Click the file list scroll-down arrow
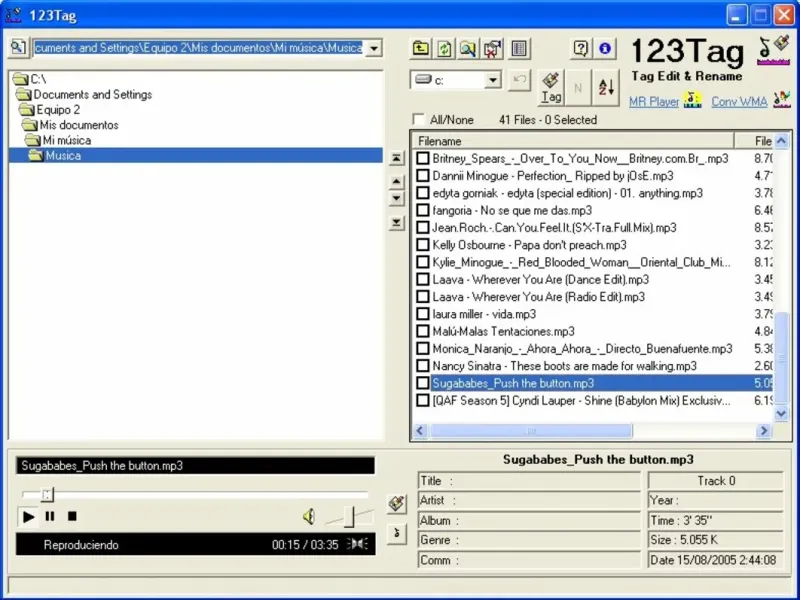This screenshot has height=600, width=800. click(781, 414)
